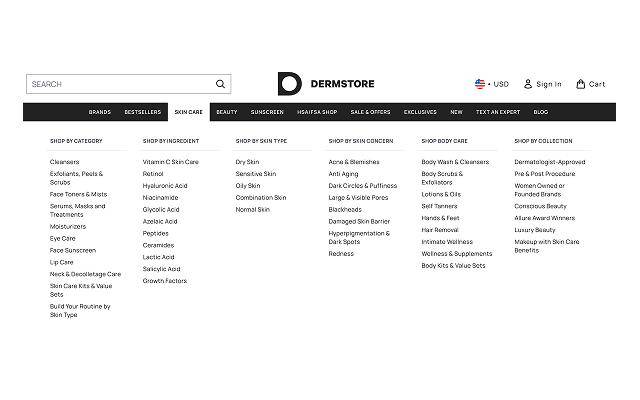
Task: Open Allure Award Winners collection
Action: coord(544,218)
